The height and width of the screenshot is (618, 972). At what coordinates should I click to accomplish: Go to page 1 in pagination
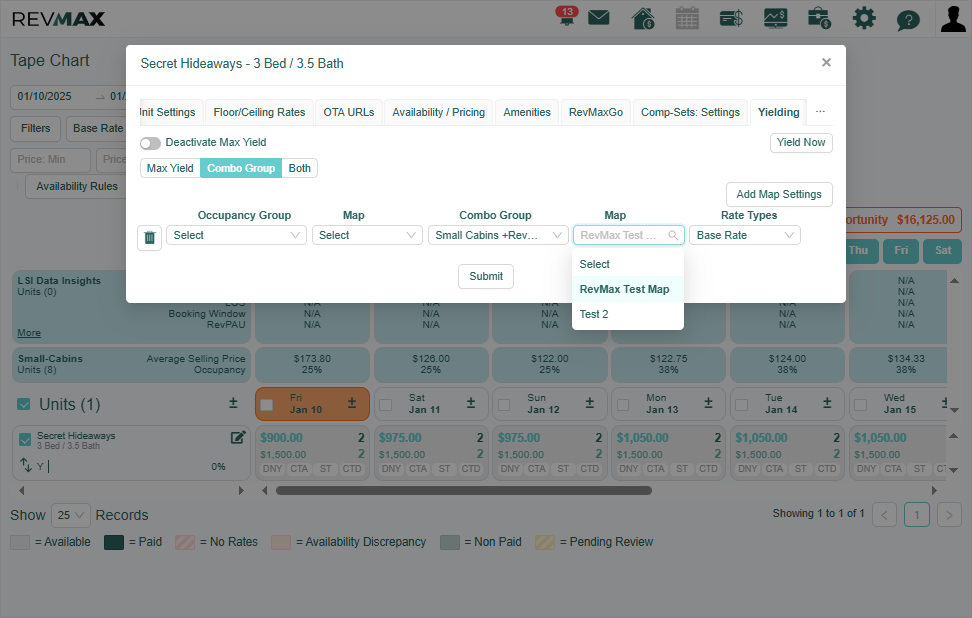[x=917, y=515]
